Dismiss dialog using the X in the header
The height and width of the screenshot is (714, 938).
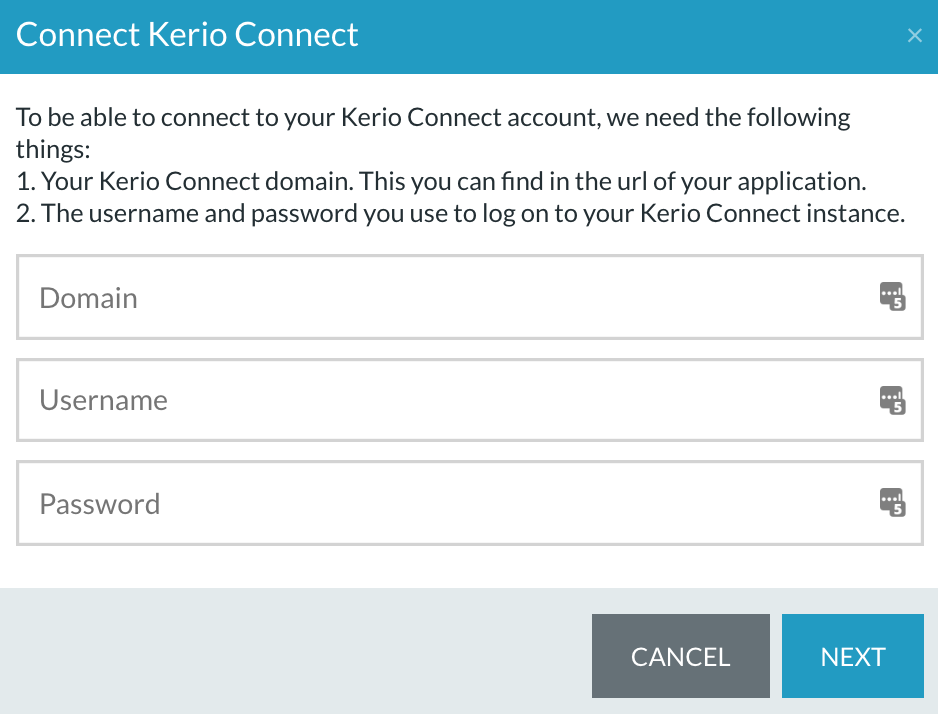[x=914, y=35]
